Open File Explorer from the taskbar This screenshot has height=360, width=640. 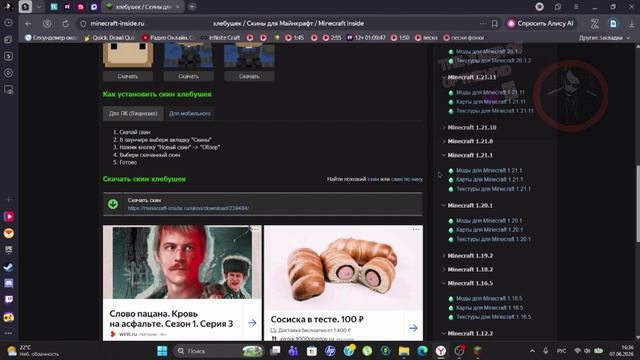point(404,351)
